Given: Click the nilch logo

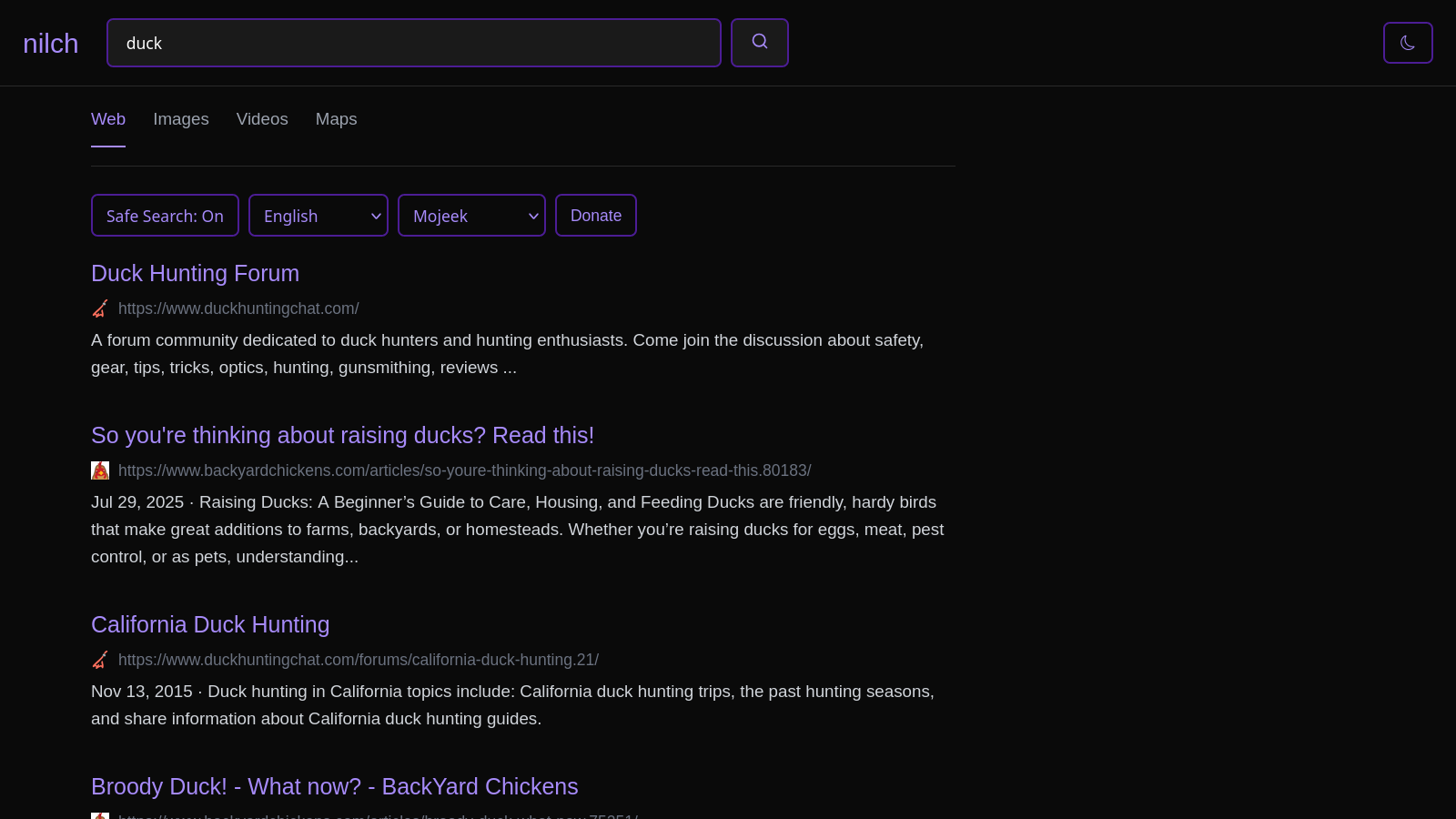Looking at the screenshot, I should (x=51, y=44).
